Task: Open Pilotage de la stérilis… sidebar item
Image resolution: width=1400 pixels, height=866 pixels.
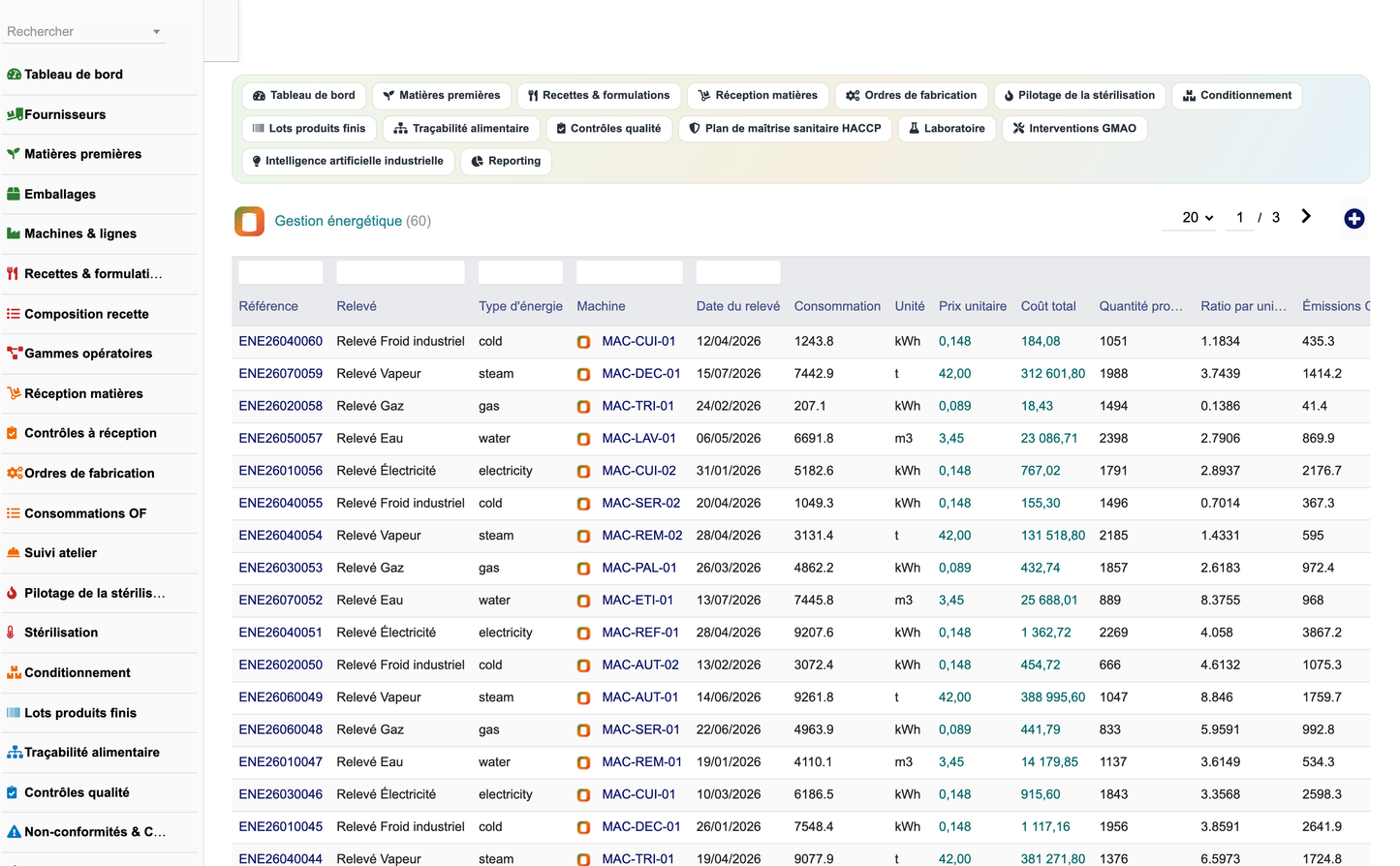Action: coord(95,593)
